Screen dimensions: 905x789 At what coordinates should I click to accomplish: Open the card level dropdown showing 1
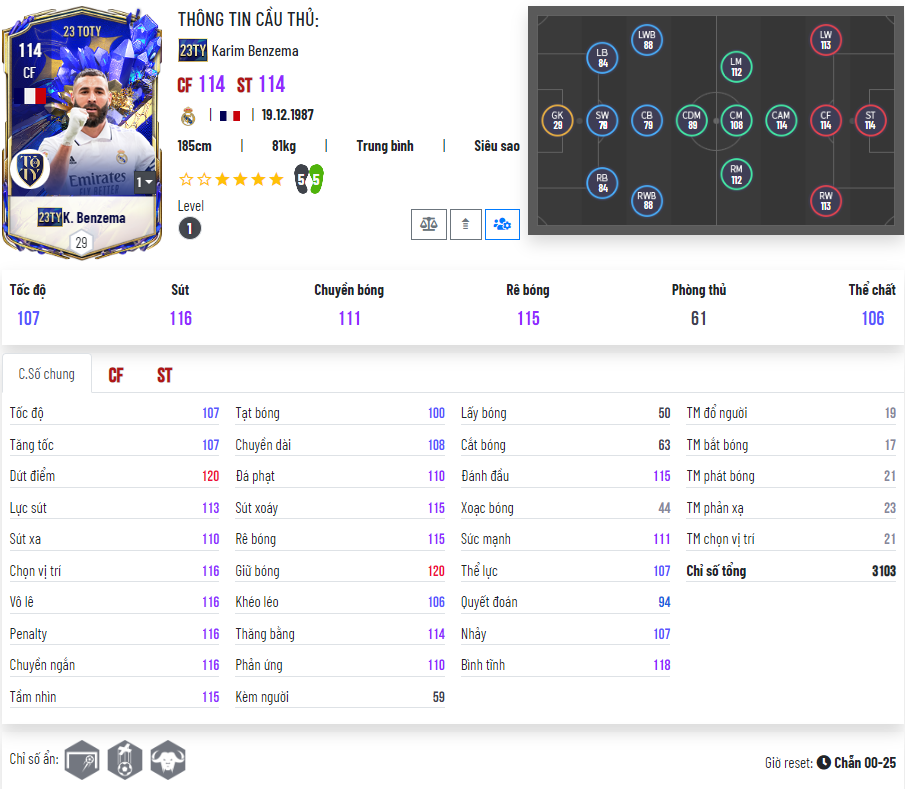[144, 182]
